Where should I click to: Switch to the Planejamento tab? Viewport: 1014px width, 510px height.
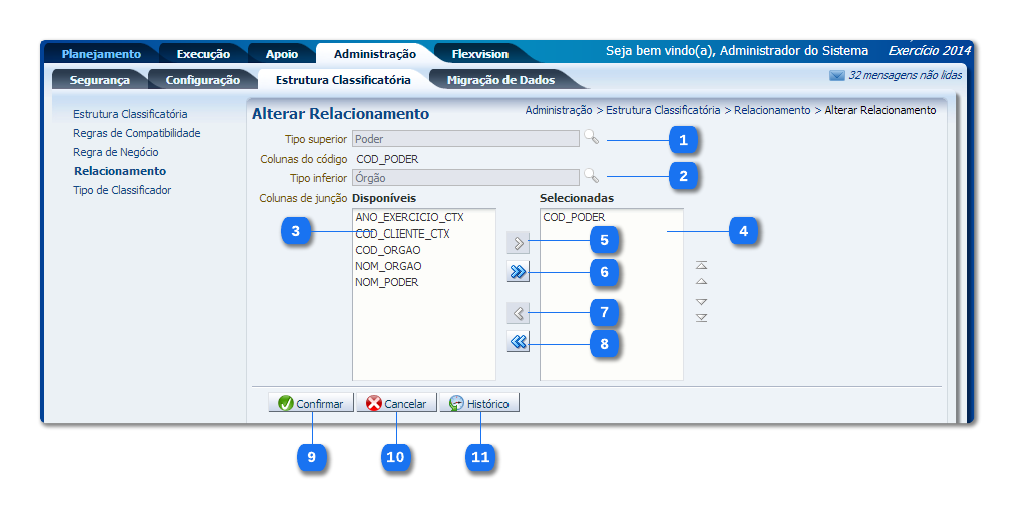pyautogui.click(x=101, y=54)
